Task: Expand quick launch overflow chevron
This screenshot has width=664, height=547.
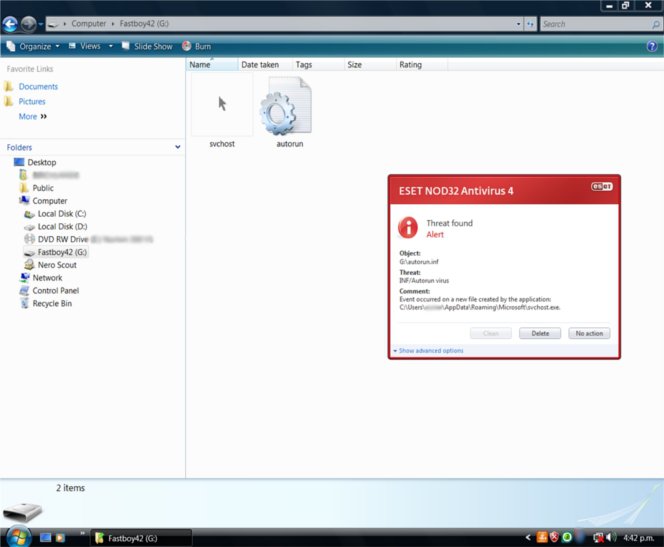Action: point(82,533)
